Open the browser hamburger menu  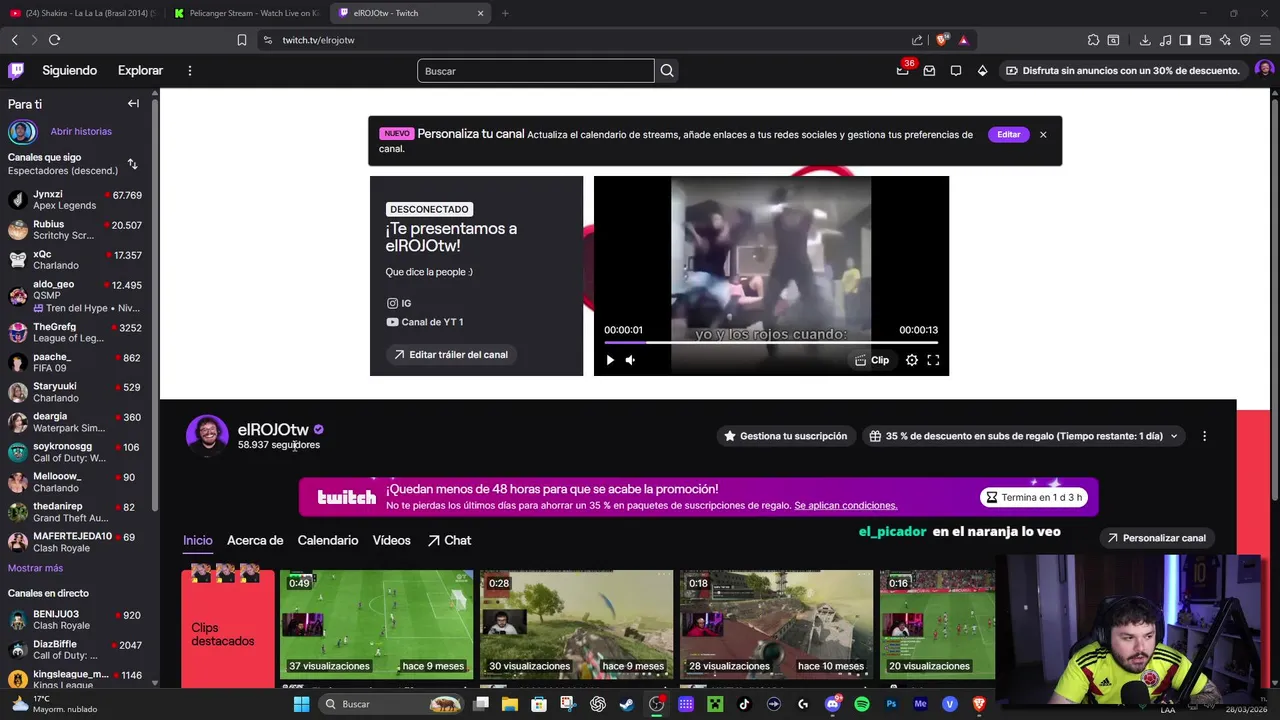[x=1265, y=40]
